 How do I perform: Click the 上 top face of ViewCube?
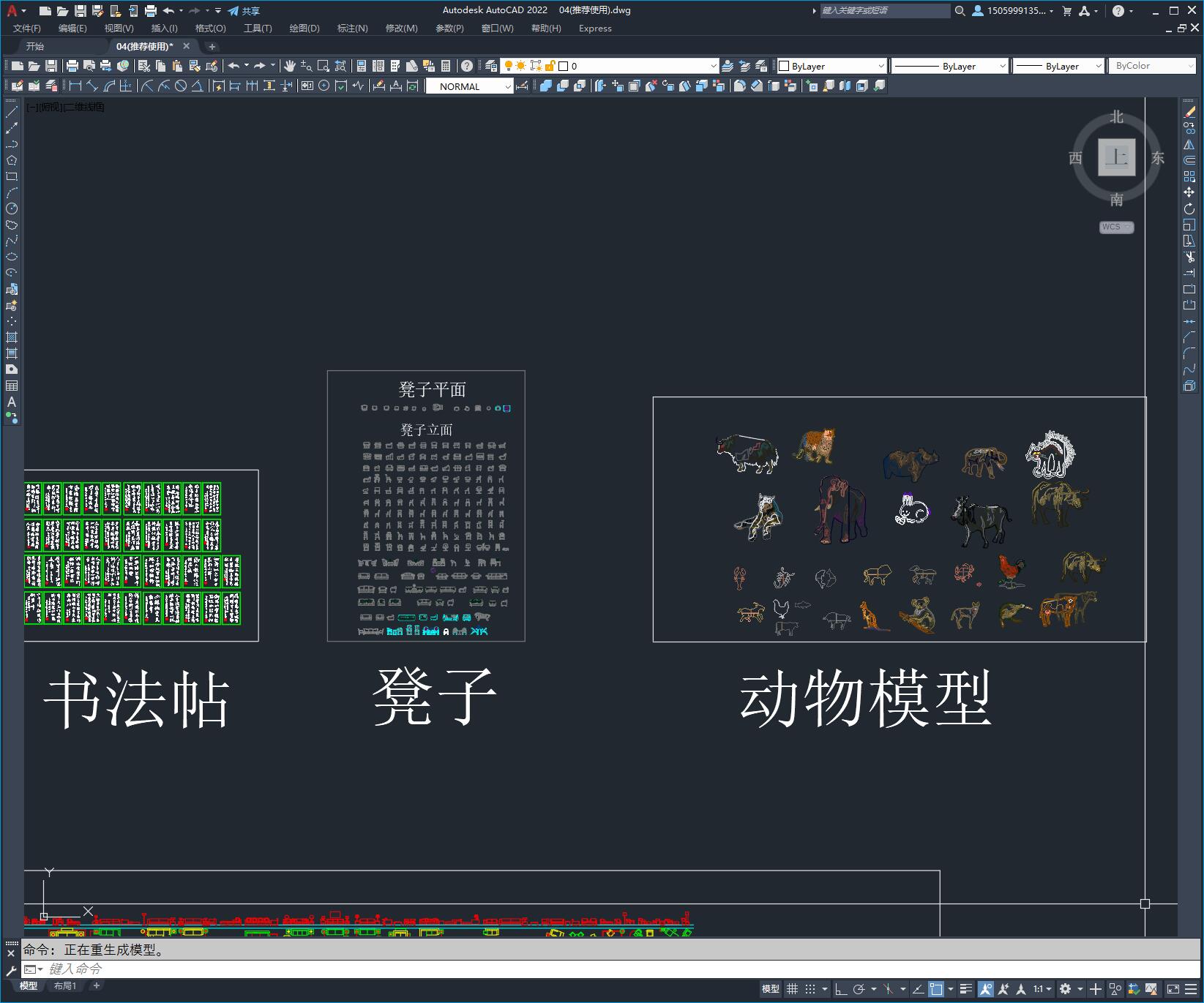[1117, 157]
